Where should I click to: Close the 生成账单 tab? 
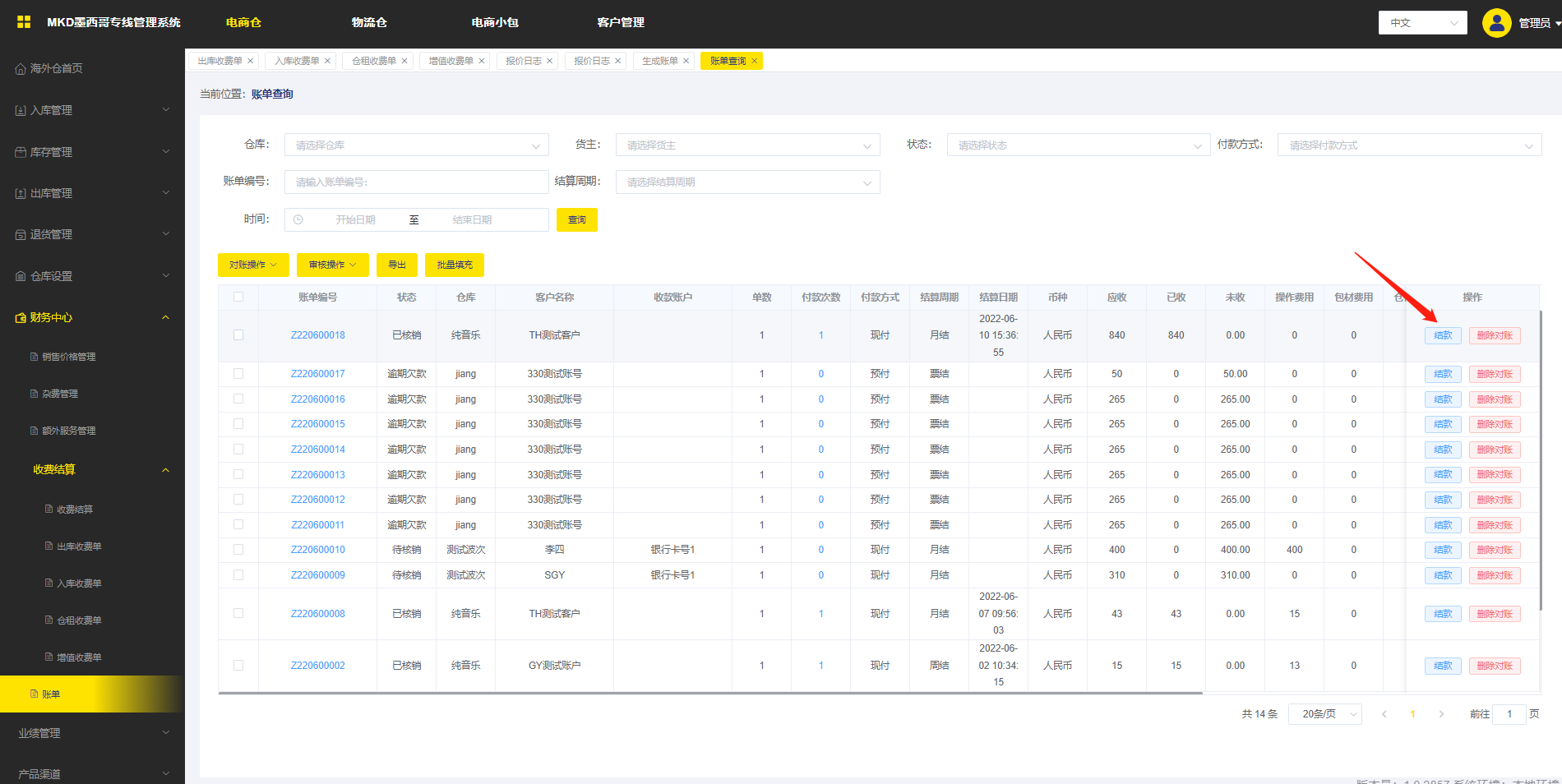(x=686, y=61)
